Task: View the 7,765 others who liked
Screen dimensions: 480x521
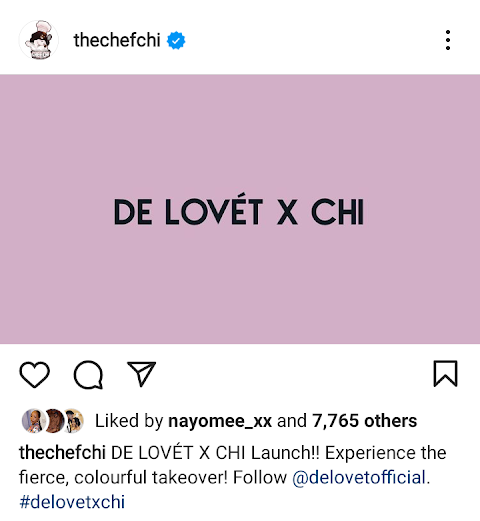Action: [x=364, y=421]
